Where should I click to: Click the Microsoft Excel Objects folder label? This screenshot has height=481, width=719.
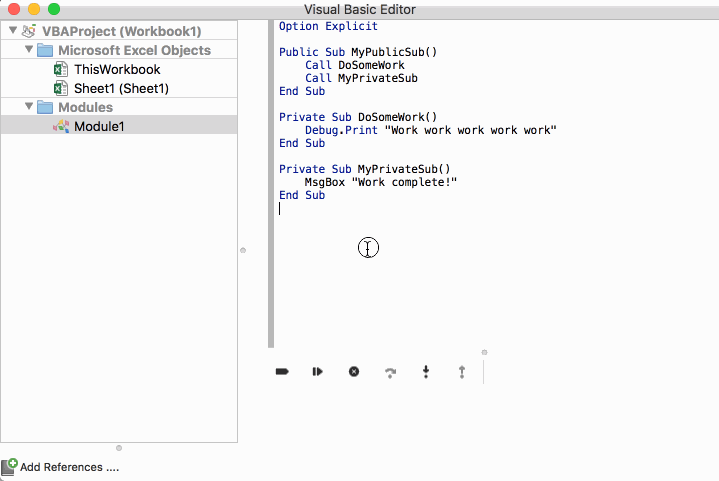tap(134, 50)
